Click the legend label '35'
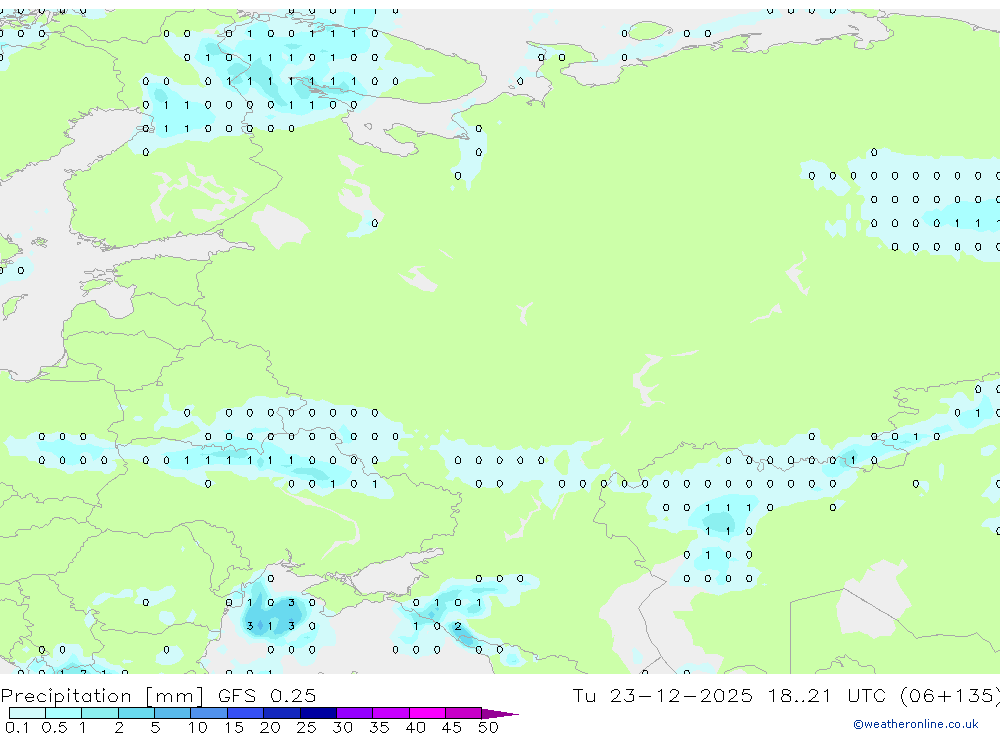This screenshot has width=1000, height=733. [379, 727]
